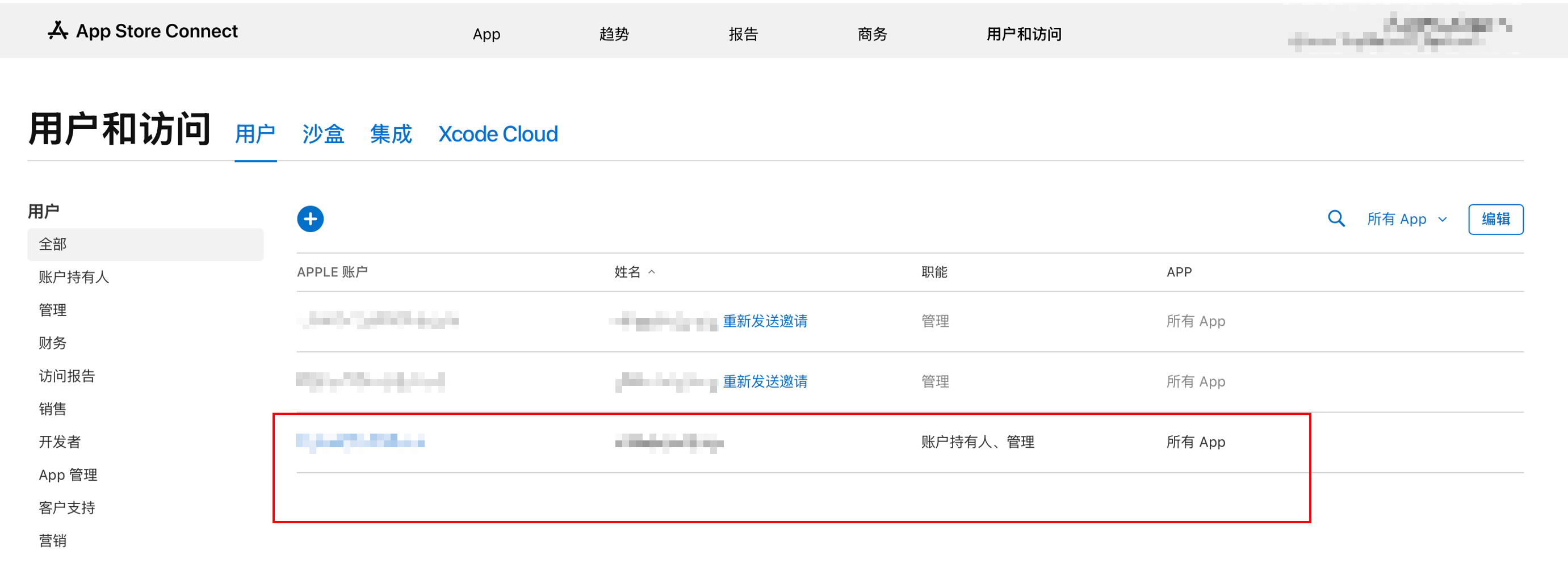This screenshot has height=563, width=1568.
Task: Select 报告 in the top navigation
Action: (x=743, y=34)
